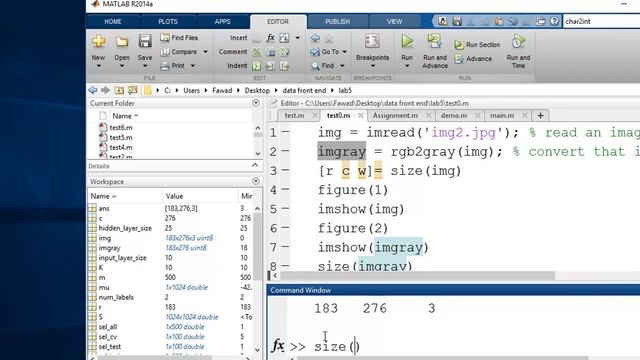Expand the Run dropdown arrow
640x360 pixels.
click(x=407, y=66)
